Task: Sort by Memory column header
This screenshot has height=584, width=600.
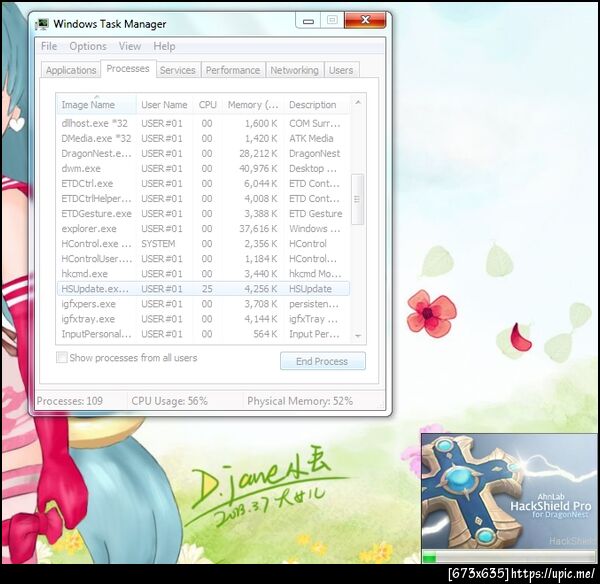Action: pos(253,104)
